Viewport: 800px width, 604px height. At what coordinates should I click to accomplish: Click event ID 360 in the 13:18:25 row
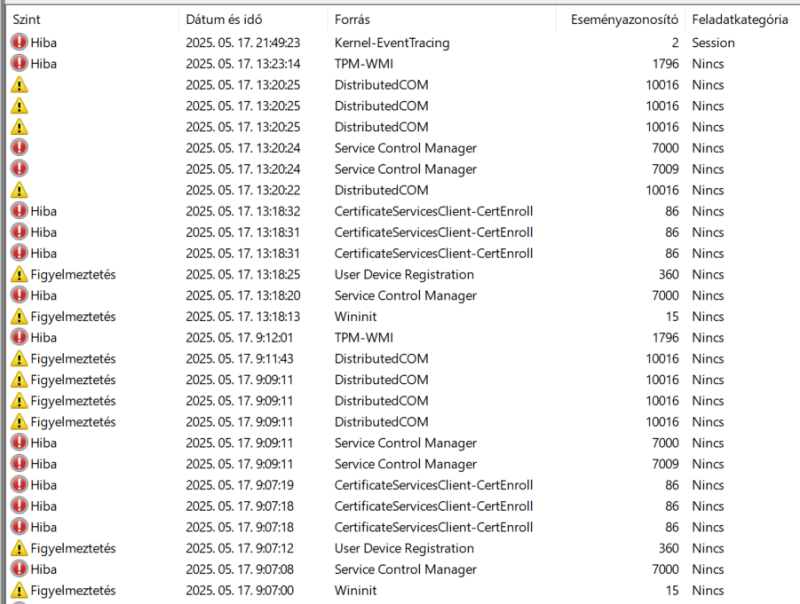[668, 274]
